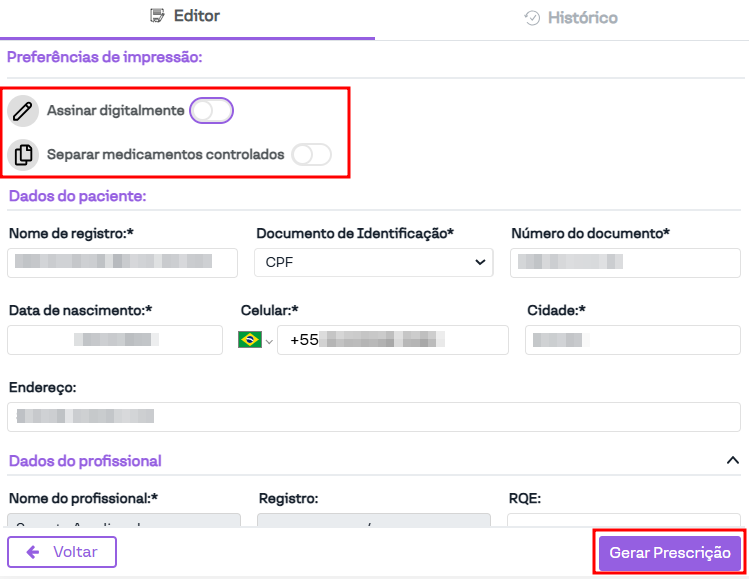Open Documento de Identificação CPF dropdown
This screenshot has height=579, width=749.
[374, 262]
